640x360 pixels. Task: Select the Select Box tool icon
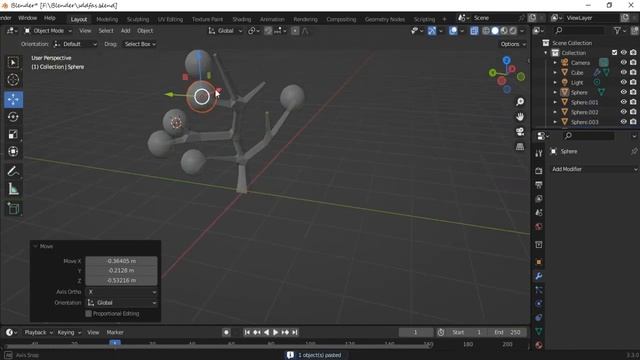coord(13,62)
